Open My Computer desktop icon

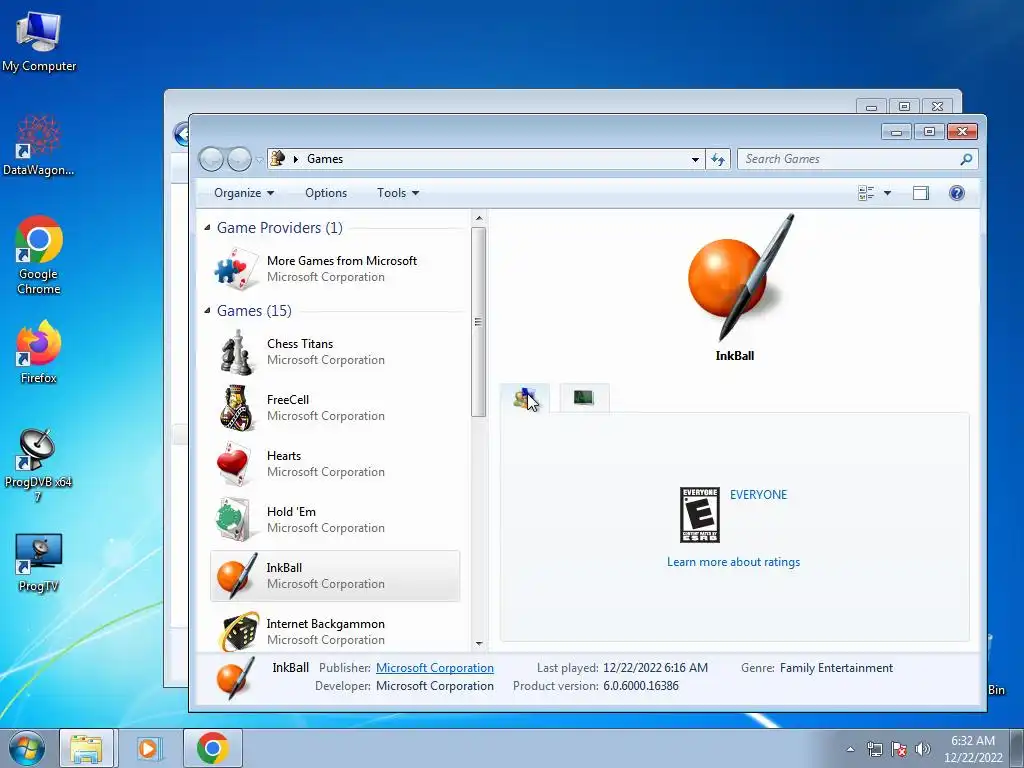point(39,40)
